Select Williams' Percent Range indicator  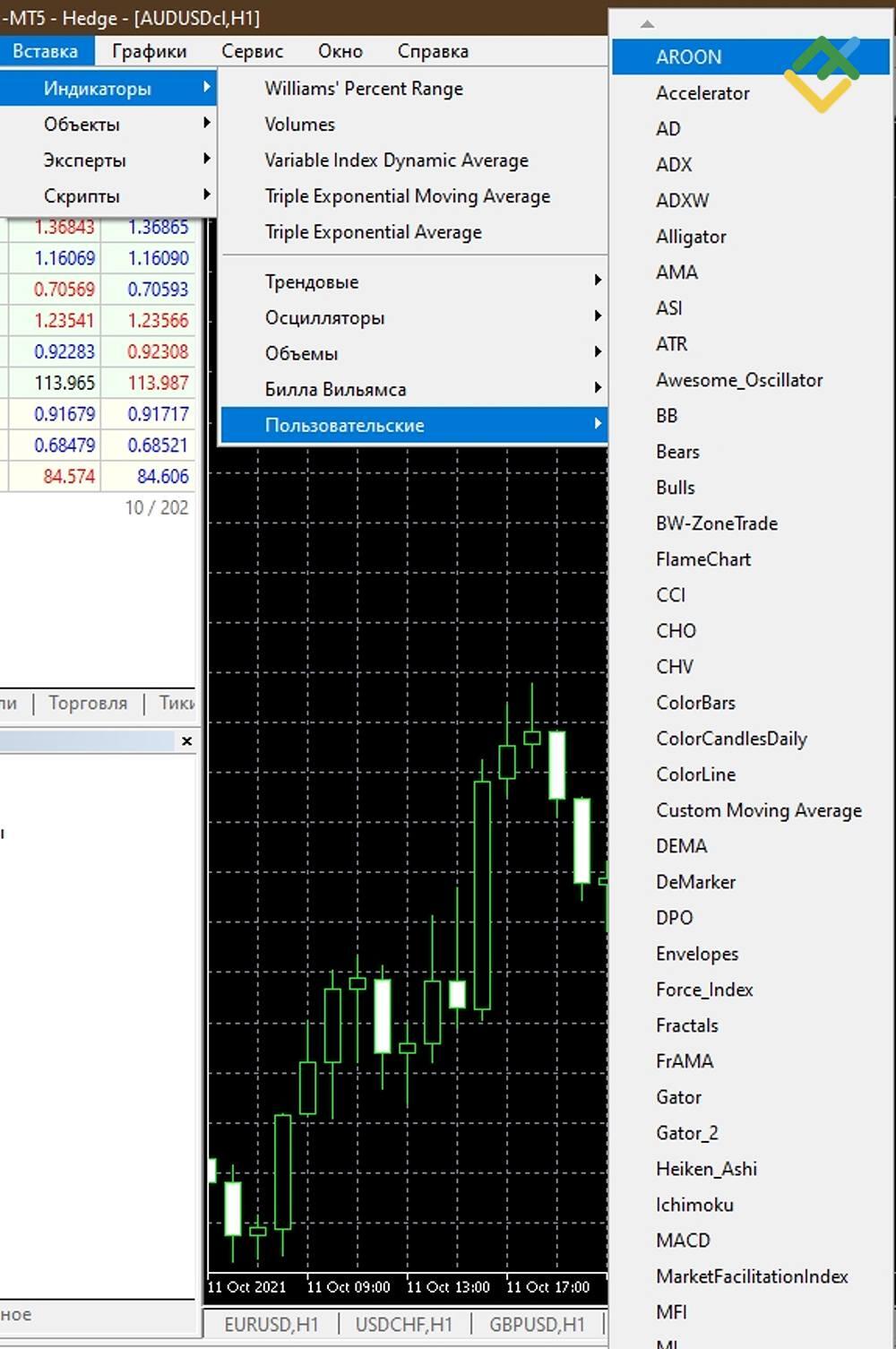(x=414, y=88)
